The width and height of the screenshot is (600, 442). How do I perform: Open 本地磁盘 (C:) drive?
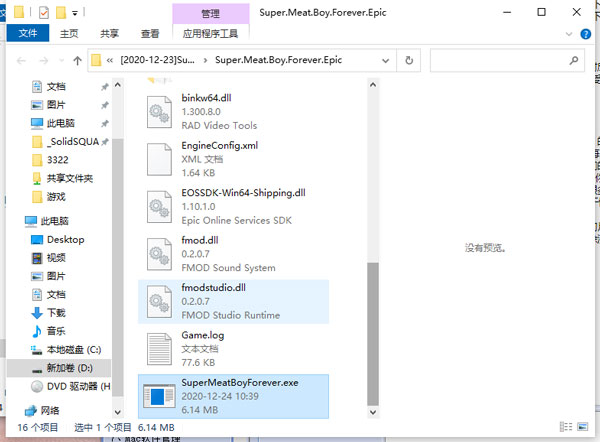tap(74, 350)
